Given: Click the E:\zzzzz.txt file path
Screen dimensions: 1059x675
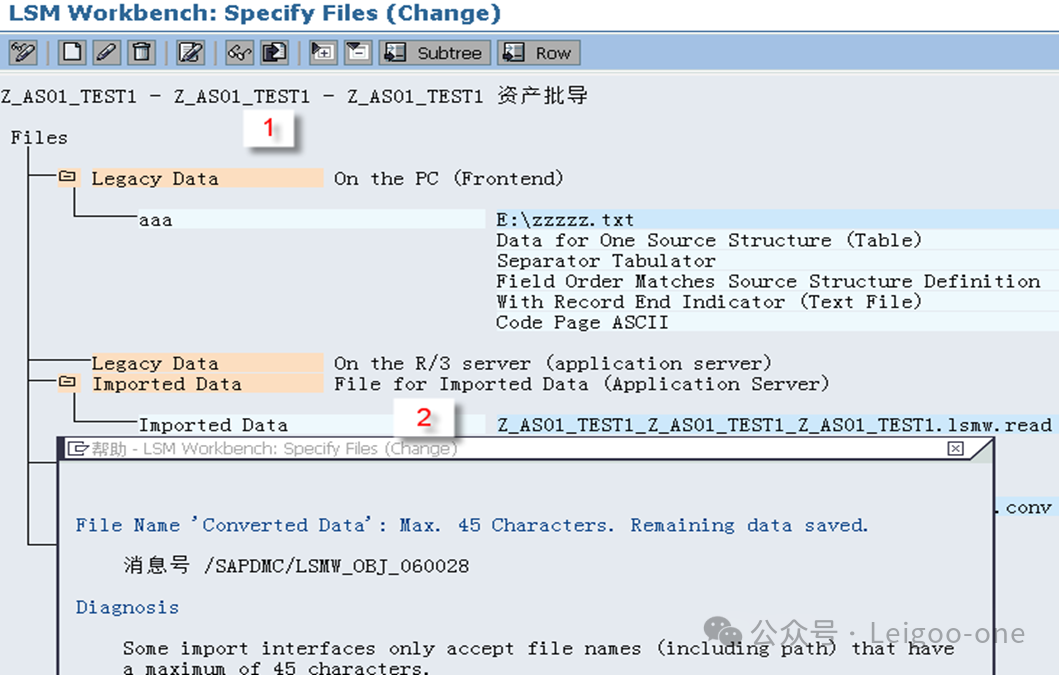Looking at the screenshot, I should (x=565, y=220).
